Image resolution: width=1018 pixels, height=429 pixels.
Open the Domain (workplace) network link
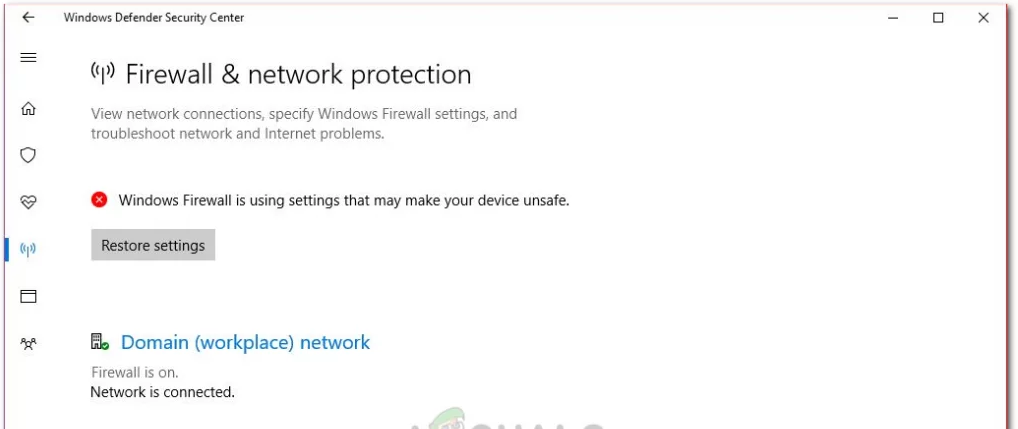click(245, 342)
